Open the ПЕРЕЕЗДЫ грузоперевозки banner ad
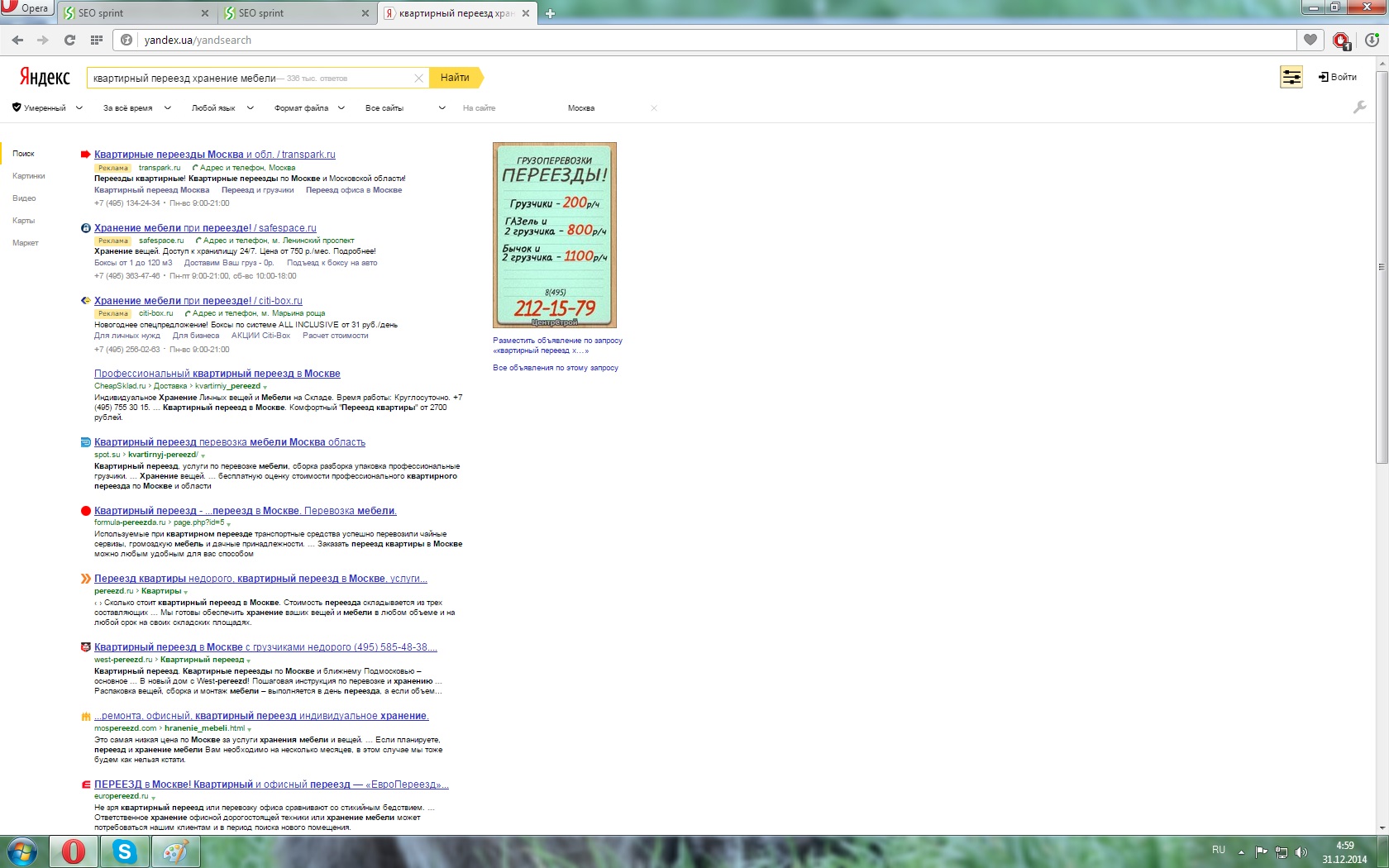This screenshot has width=1389, height=868. point(555,235)
